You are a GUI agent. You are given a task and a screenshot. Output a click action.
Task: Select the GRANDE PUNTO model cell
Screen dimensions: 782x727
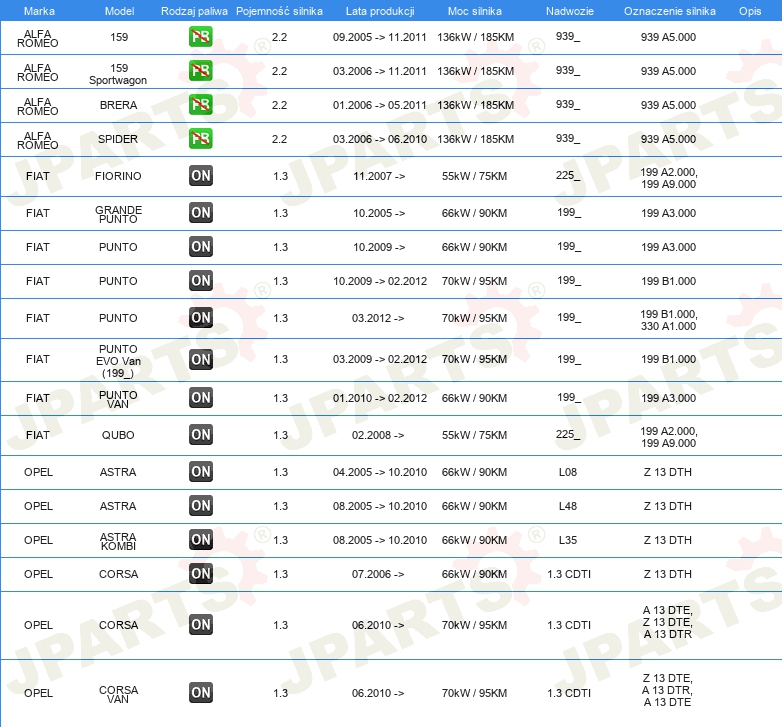(x=118, y=214)
